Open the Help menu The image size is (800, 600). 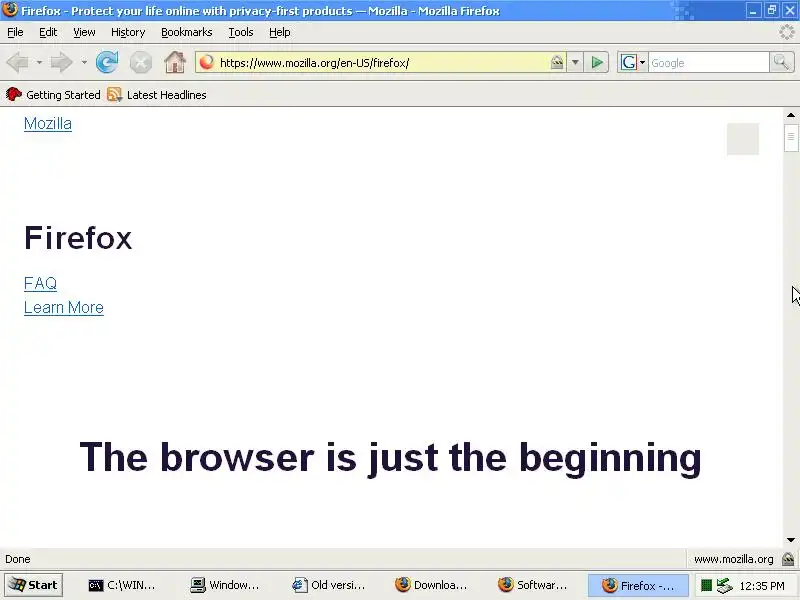[280, 32]
